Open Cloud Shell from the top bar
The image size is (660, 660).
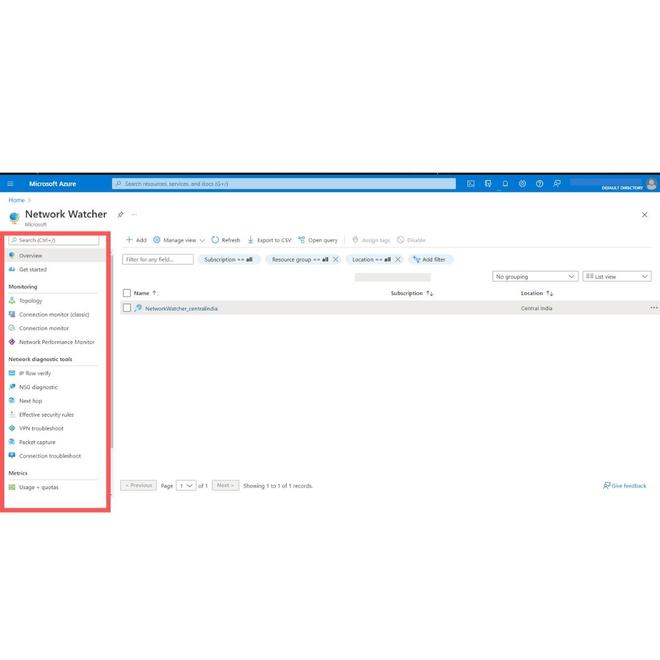point(471,184)
